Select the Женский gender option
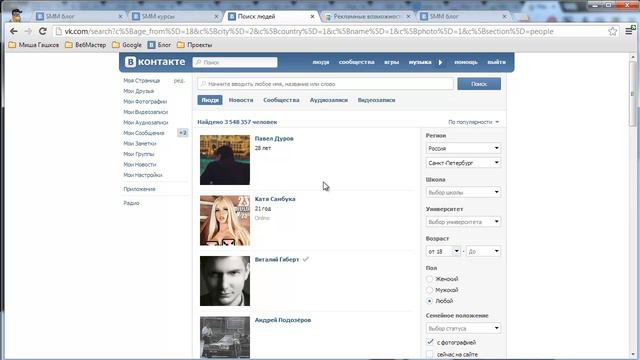Screen dimensions: 640x360 click(x=429, y=279)
